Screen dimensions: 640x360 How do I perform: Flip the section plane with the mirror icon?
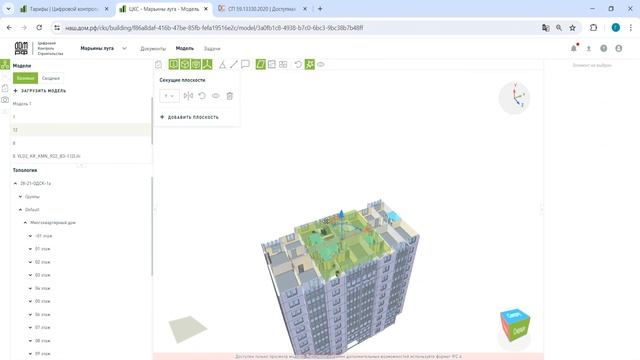coord(188,96)
